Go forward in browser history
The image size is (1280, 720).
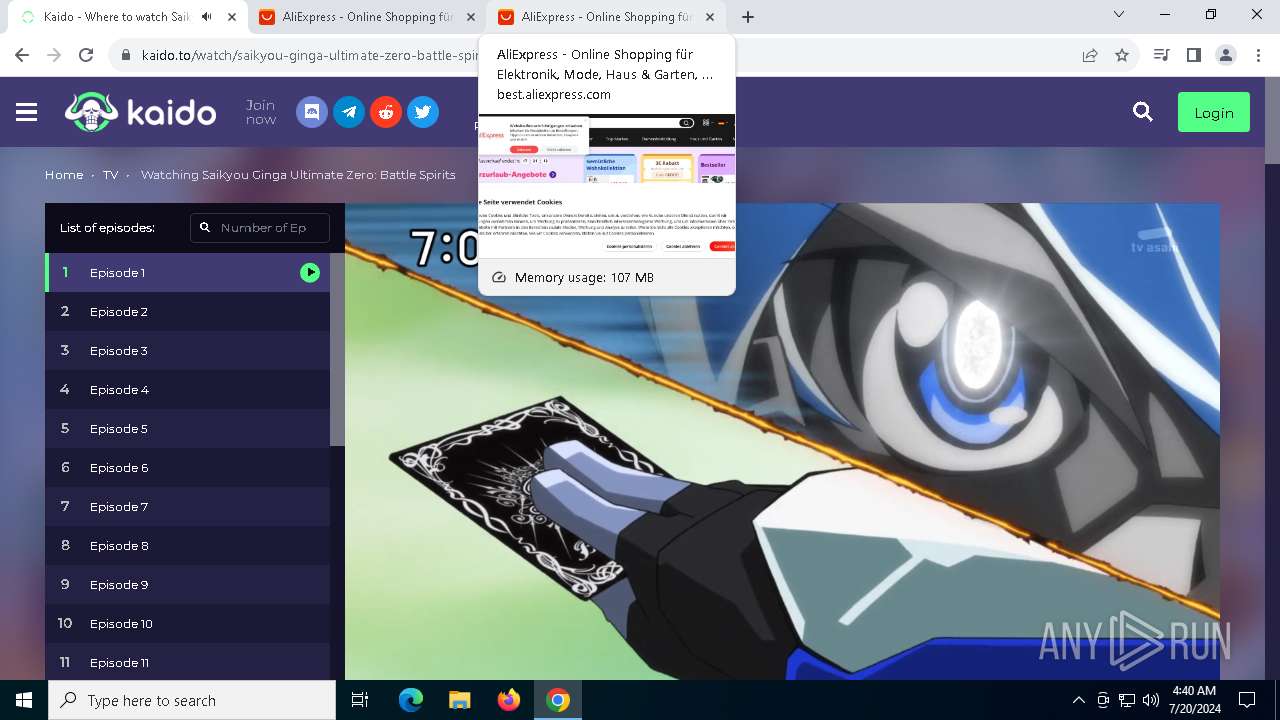(54, 56)
